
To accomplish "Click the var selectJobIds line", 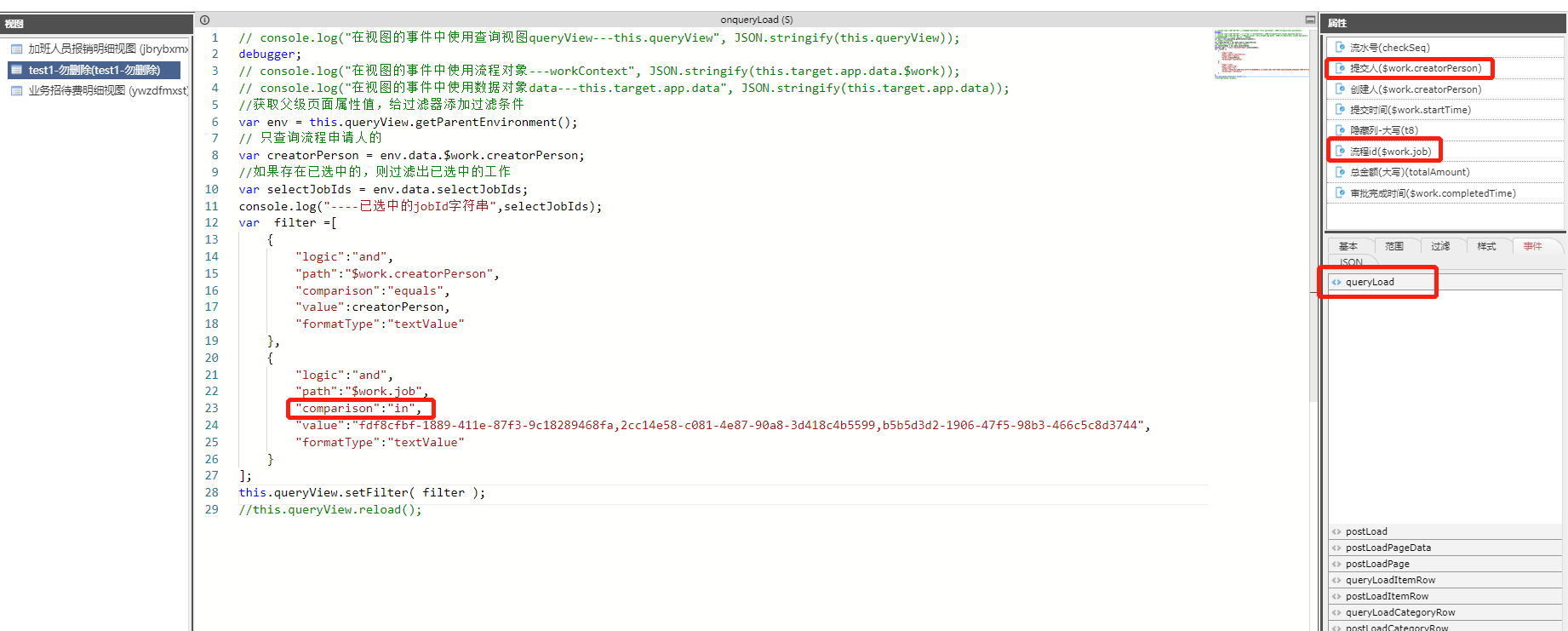I will pos(383,190).
